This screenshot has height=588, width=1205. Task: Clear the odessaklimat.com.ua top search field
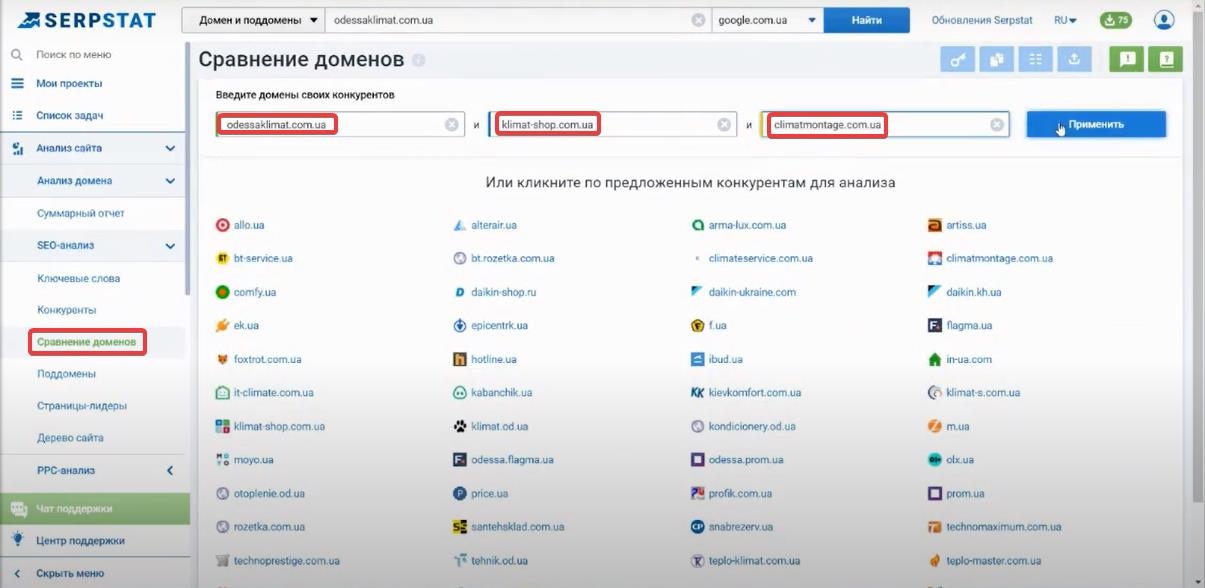pyautogui.click(x=697, y=20)
